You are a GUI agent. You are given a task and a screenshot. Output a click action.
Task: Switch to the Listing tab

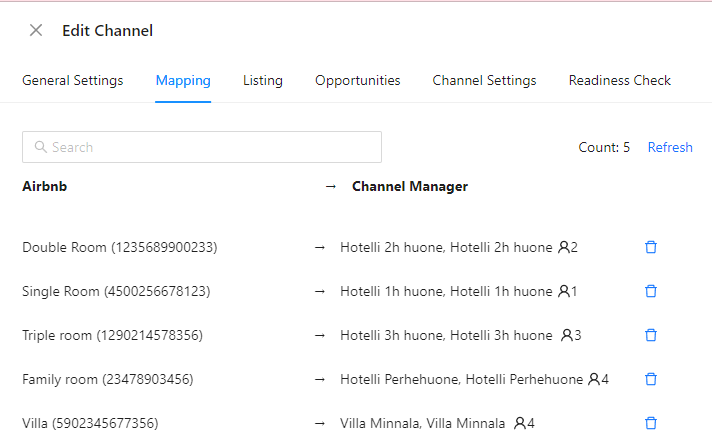coord(263,80)
